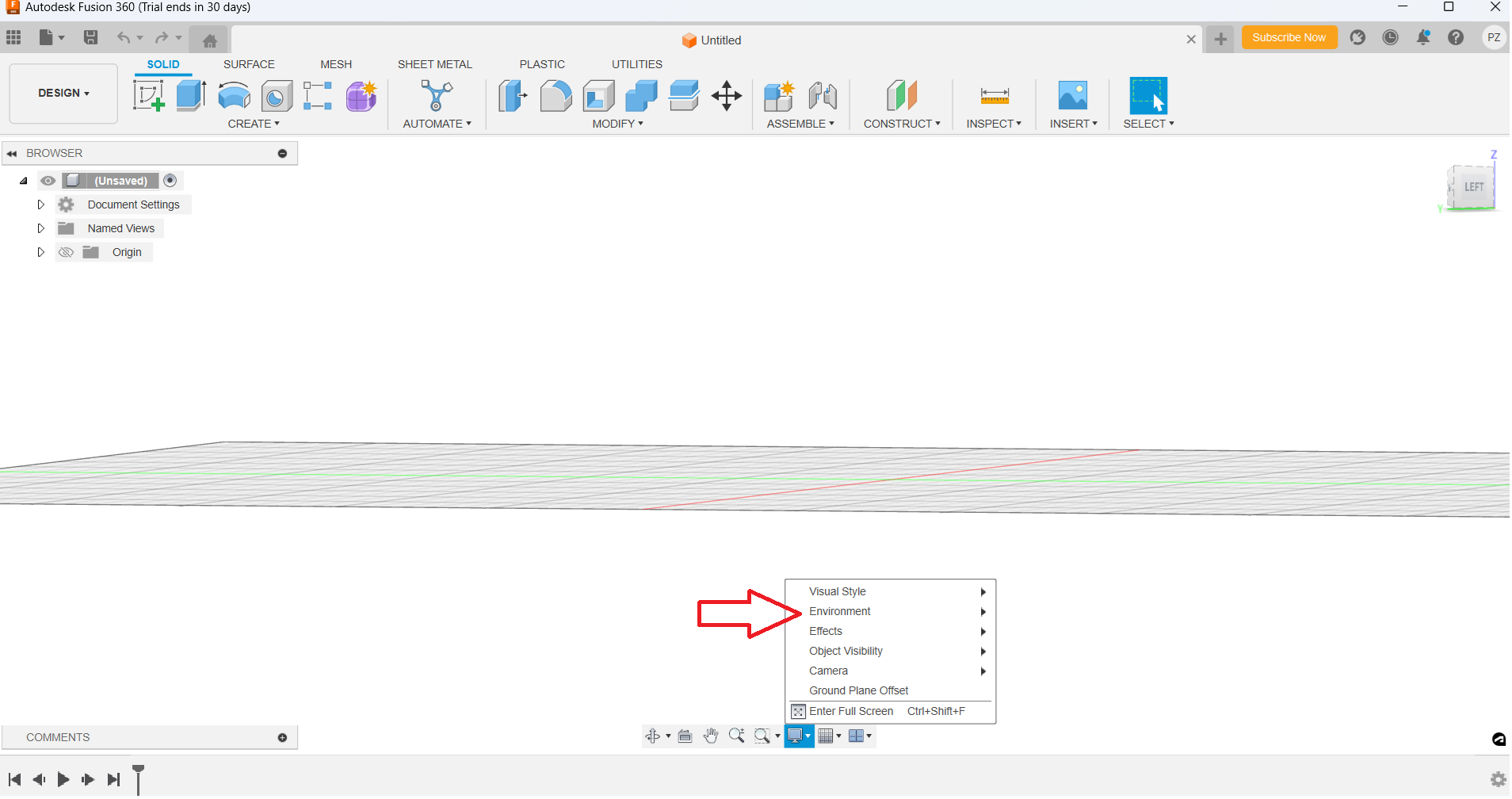Click the LEFT face of ViewCube
Image resolution: width=1512 pixels, height=799 pixels.
click(1473, 187)
